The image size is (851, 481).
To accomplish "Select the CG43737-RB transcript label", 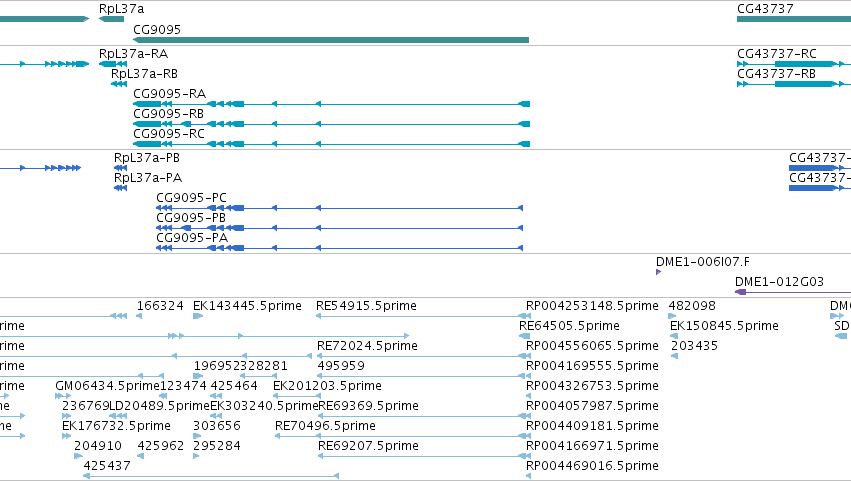I will pyautogui.click(x=776, y=74).
